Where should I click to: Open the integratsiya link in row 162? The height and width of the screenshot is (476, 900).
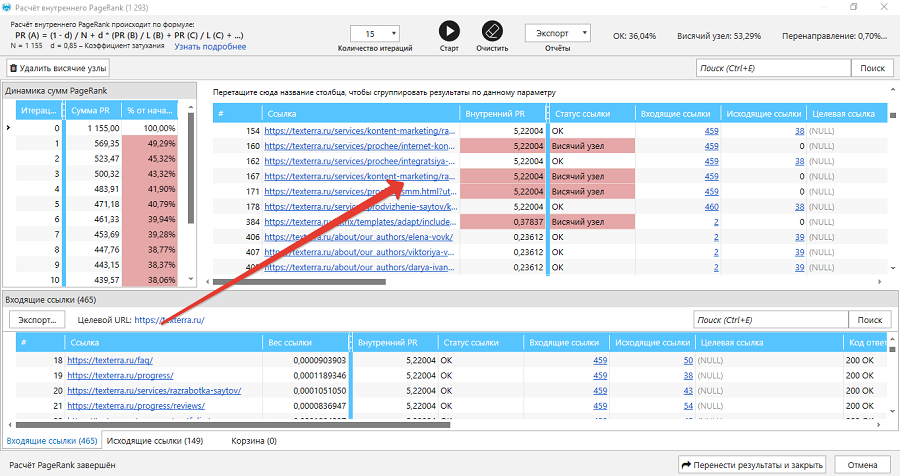(359, 161)
